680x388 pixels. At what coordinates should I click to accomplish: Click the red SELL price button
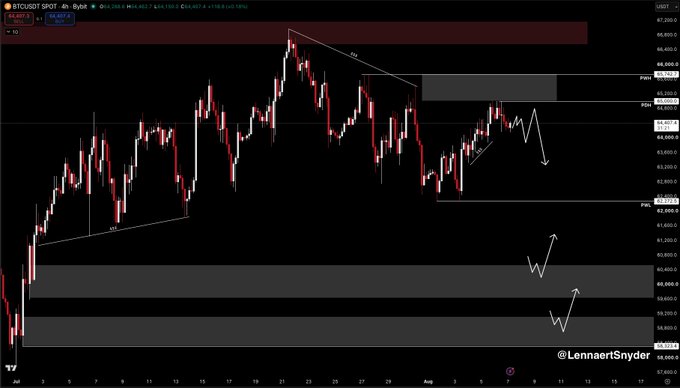coord(19,19)
